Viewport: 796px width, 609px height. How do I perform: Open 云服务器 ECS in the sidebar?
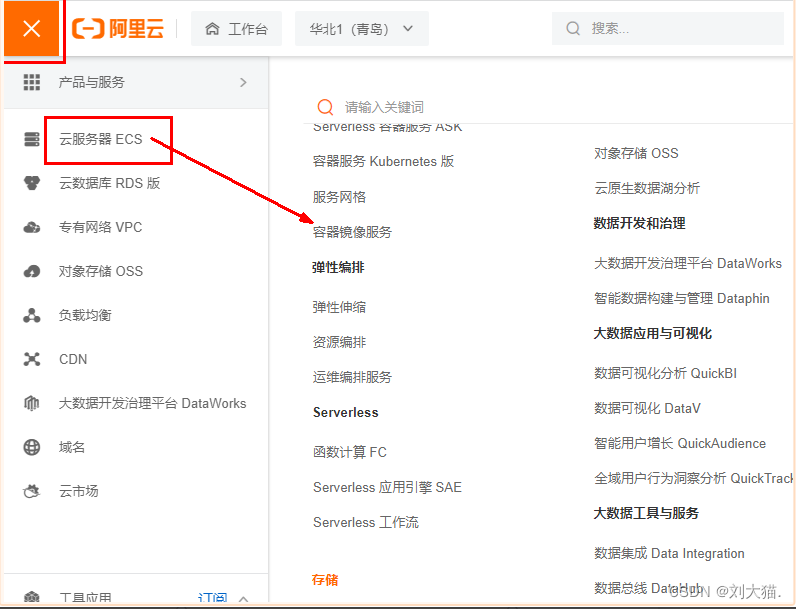[101, 139]
